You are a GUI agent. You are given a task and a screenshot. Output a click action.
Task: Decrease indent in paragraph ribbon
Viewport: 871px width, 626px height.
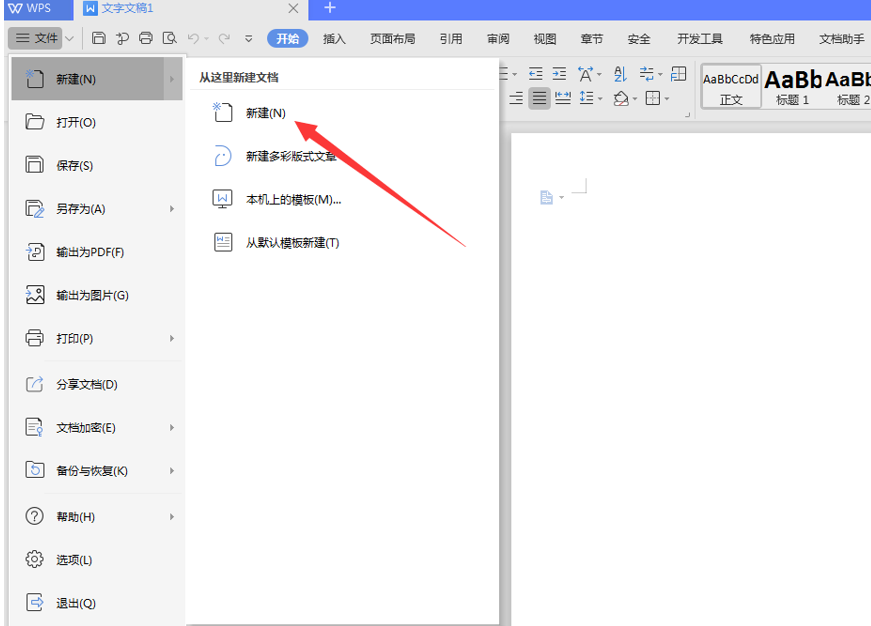tap(535, 73)
